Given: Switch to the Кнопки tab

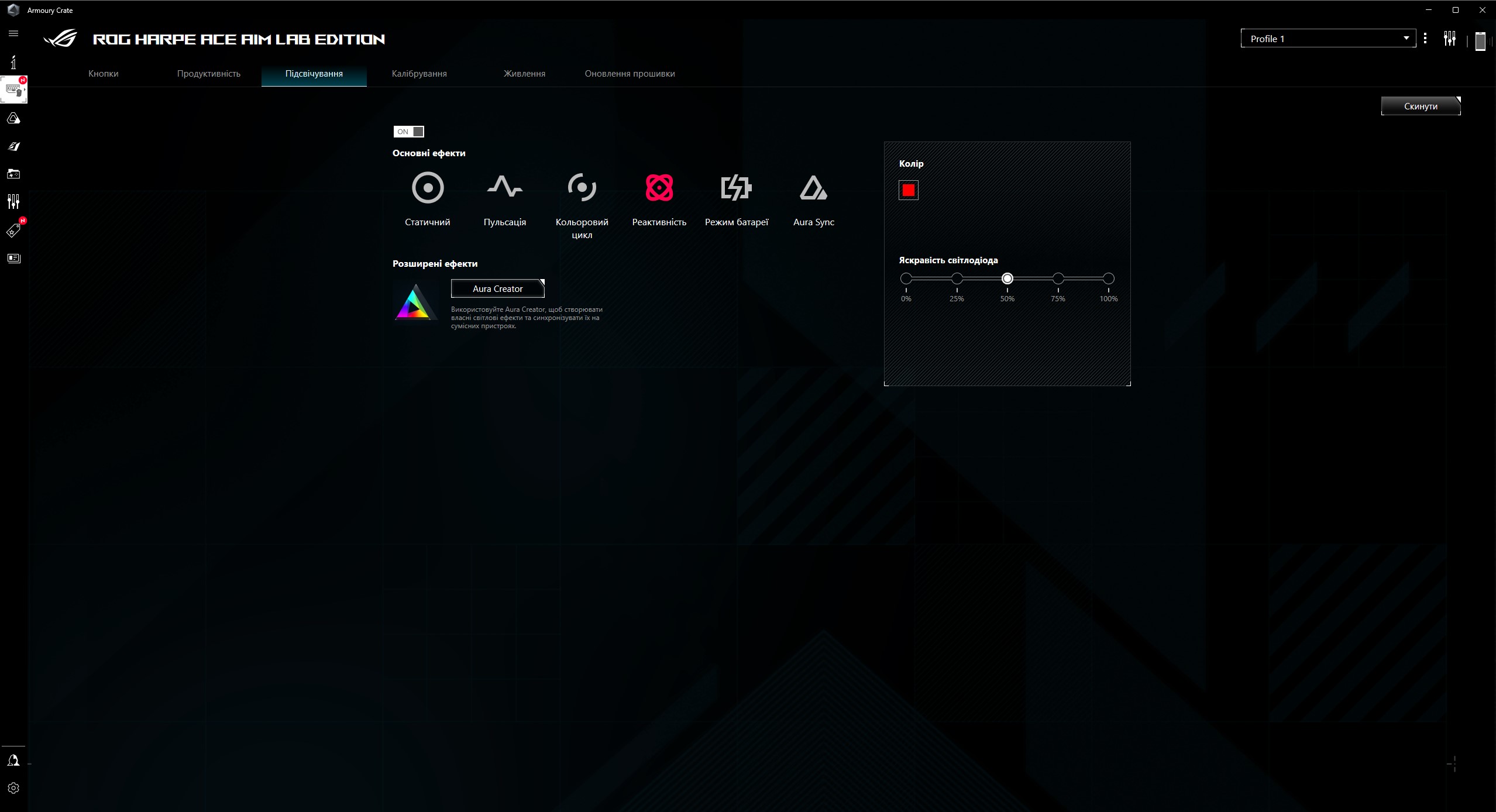Looking at the screenshot, I should tap(104, 74).
